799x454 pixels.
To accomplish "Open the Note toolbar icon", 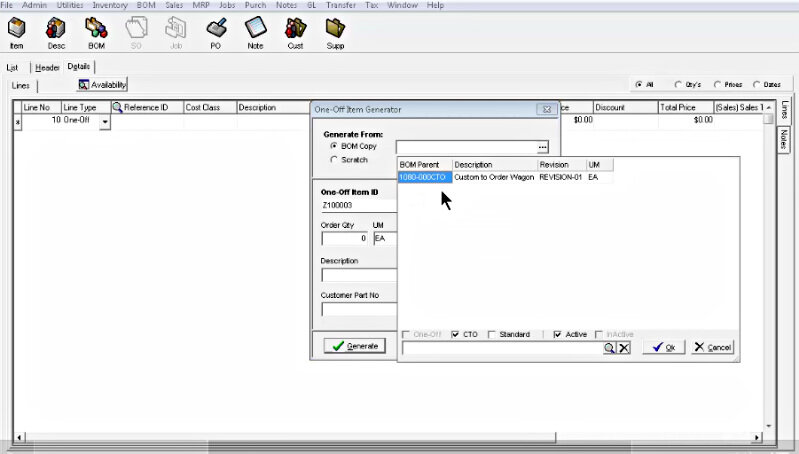I will click(255, 32).
